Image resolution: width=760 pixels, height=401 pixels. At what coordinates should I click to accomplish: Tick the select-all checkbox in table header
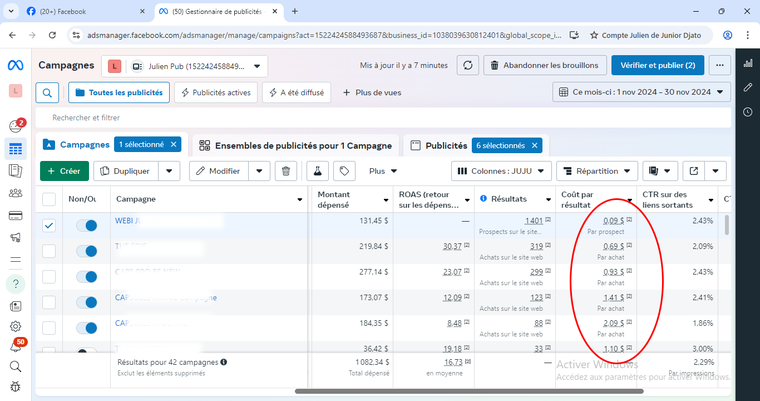pos(49,199)
